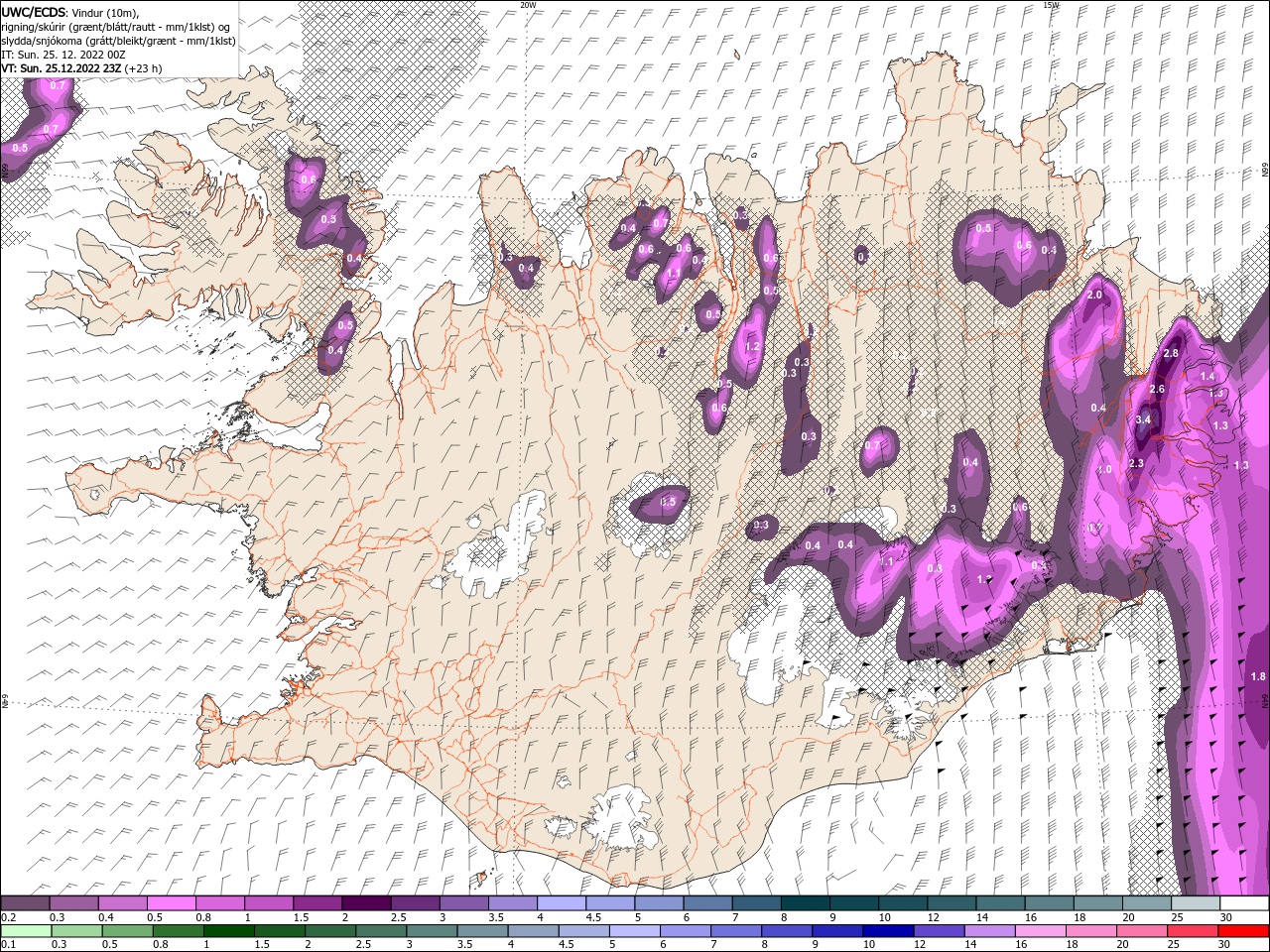Select the '1.4' snowfall value on the map

[x=1207, y=377]
